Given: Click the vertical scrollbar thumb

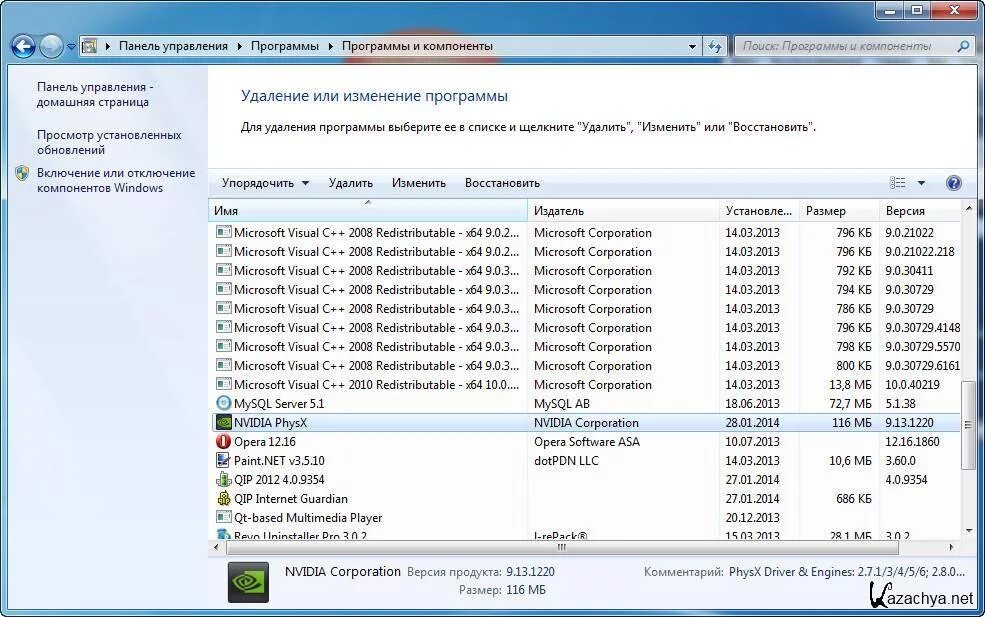Looking at the screenshot, I should click(x=967, y=425).
